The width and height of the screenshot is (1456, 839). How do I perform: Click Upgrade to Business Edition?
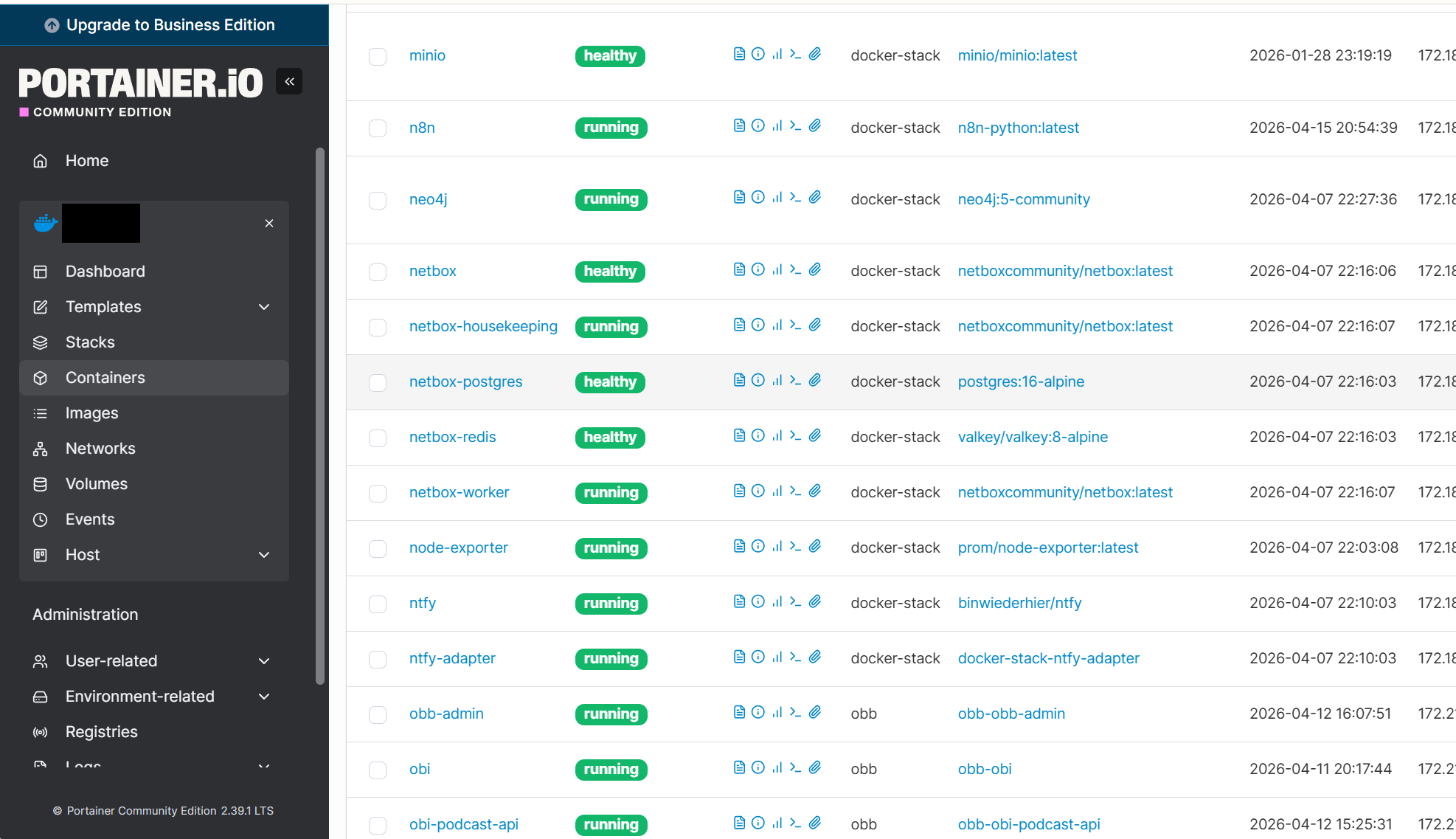pos(164,25)
